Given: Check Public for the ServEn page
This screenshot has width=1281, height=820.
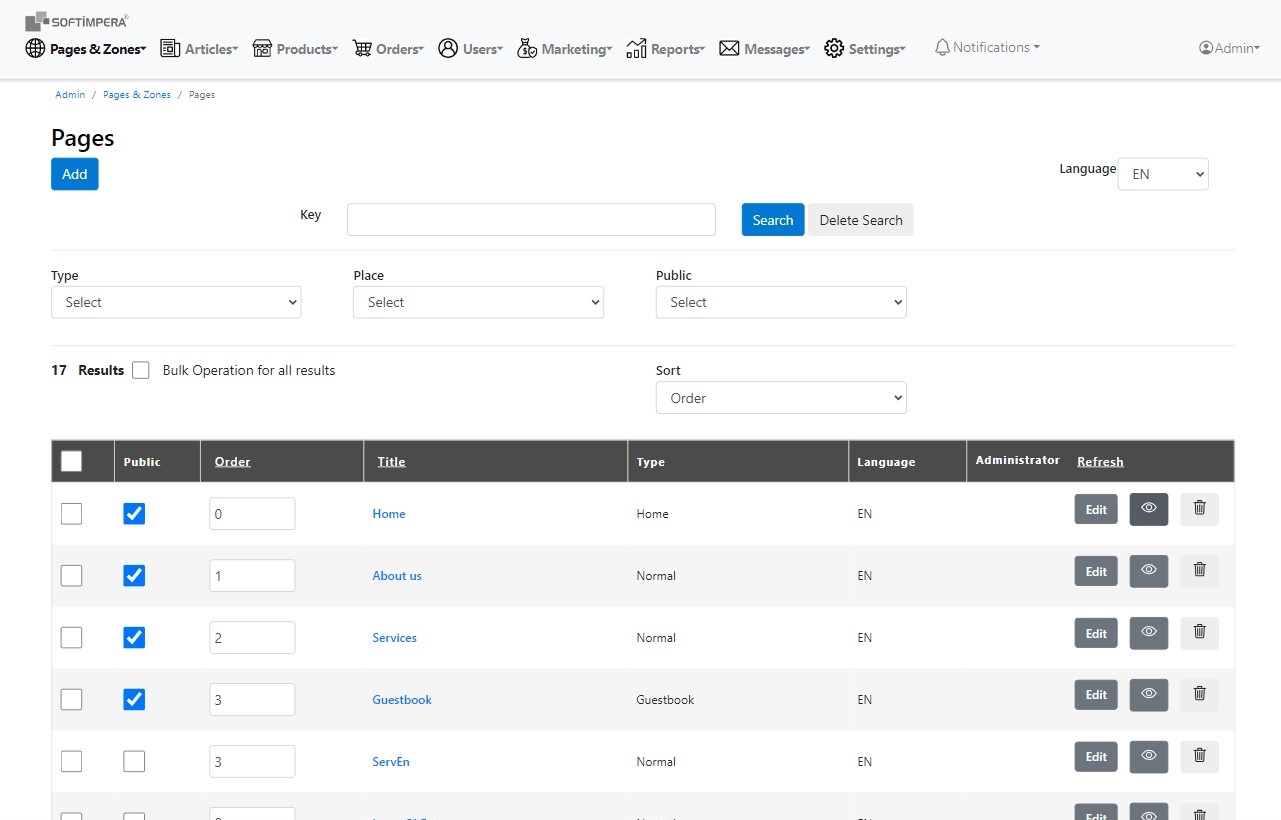Looking at the screenshot, I should pos(134,762).
